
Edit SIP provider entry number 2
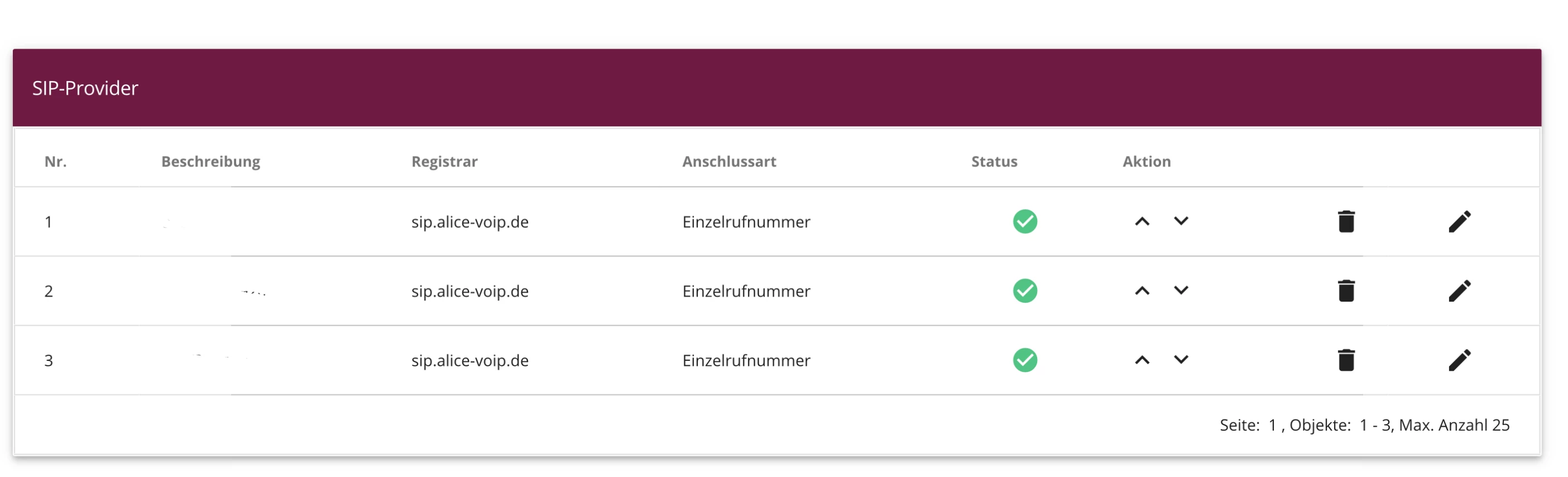coord(1459,291)
